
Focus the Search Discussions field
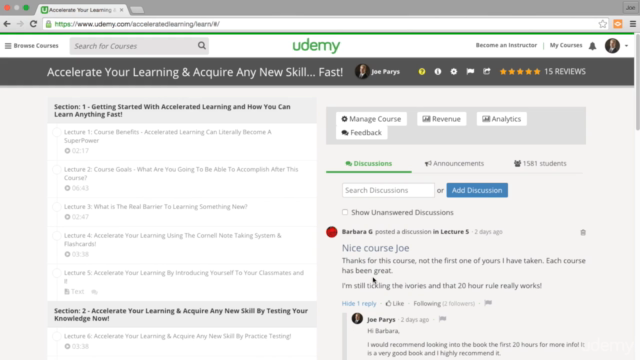pyautogui.click(x=388, y=190)
